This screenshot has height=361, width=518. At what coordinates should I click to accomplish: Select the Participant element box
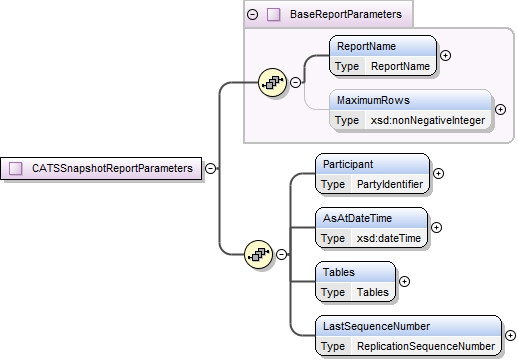coord(372,174)
